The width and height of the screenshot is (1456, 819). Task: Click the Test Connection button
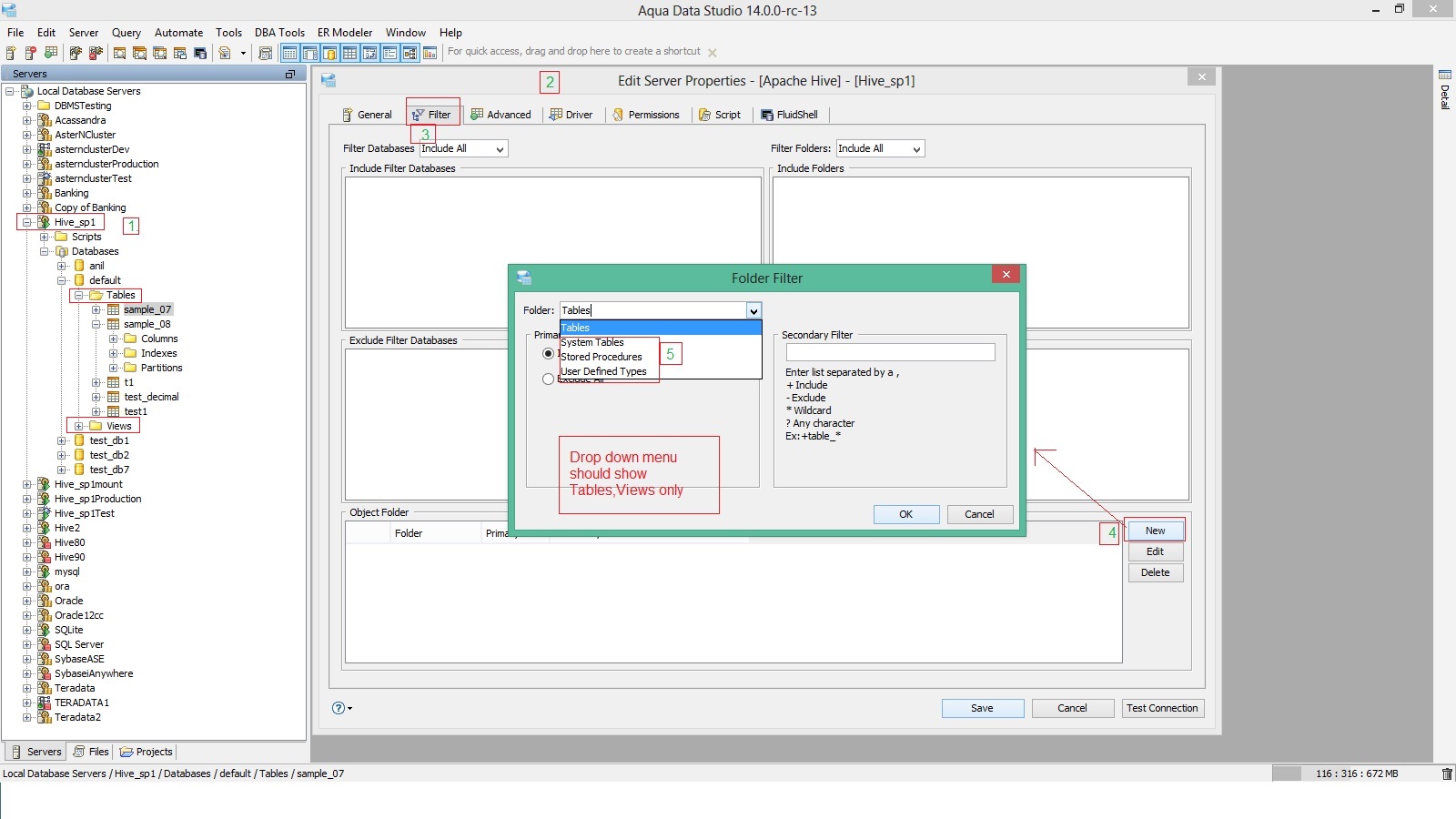pyautogui.click(x=1163, y=708)
